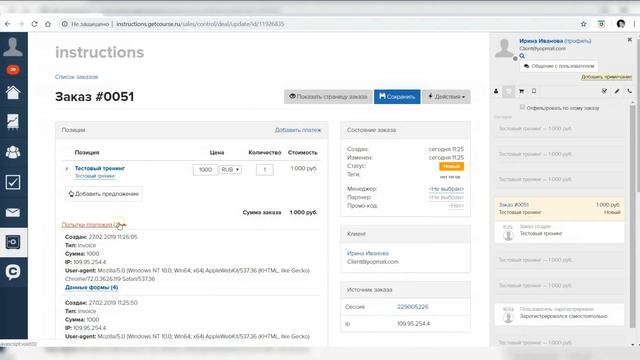Open the highlighted feed tab in client panel
The height and width of the screenshot is (360, 640).
click(x=509, y=91)
